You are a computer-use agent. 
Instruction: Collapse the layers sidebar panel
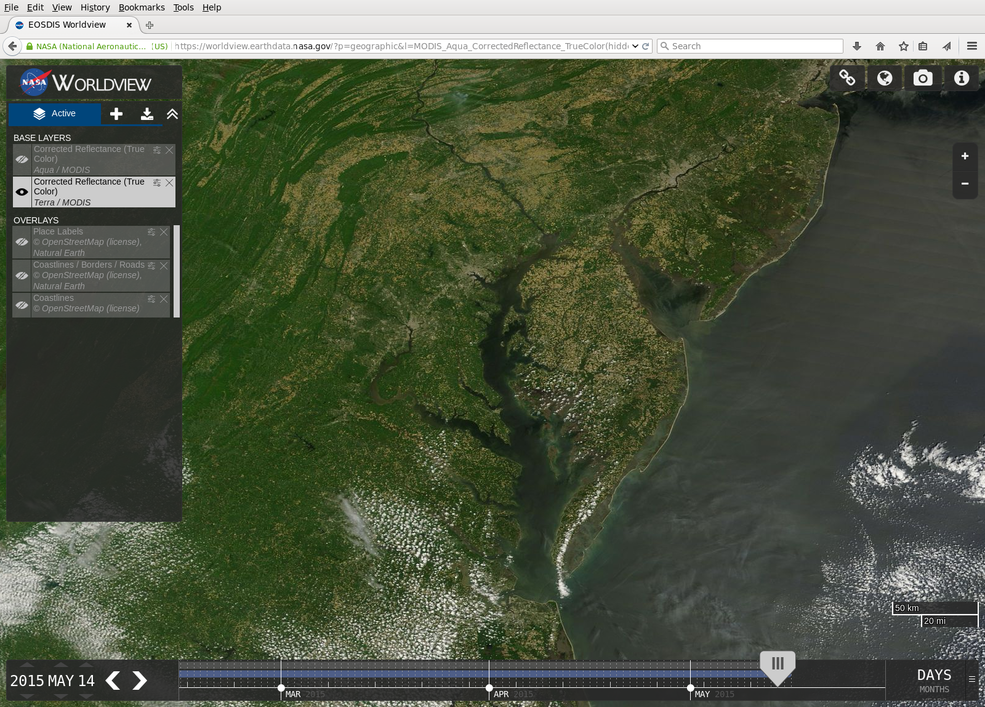[x=171, y=113]
